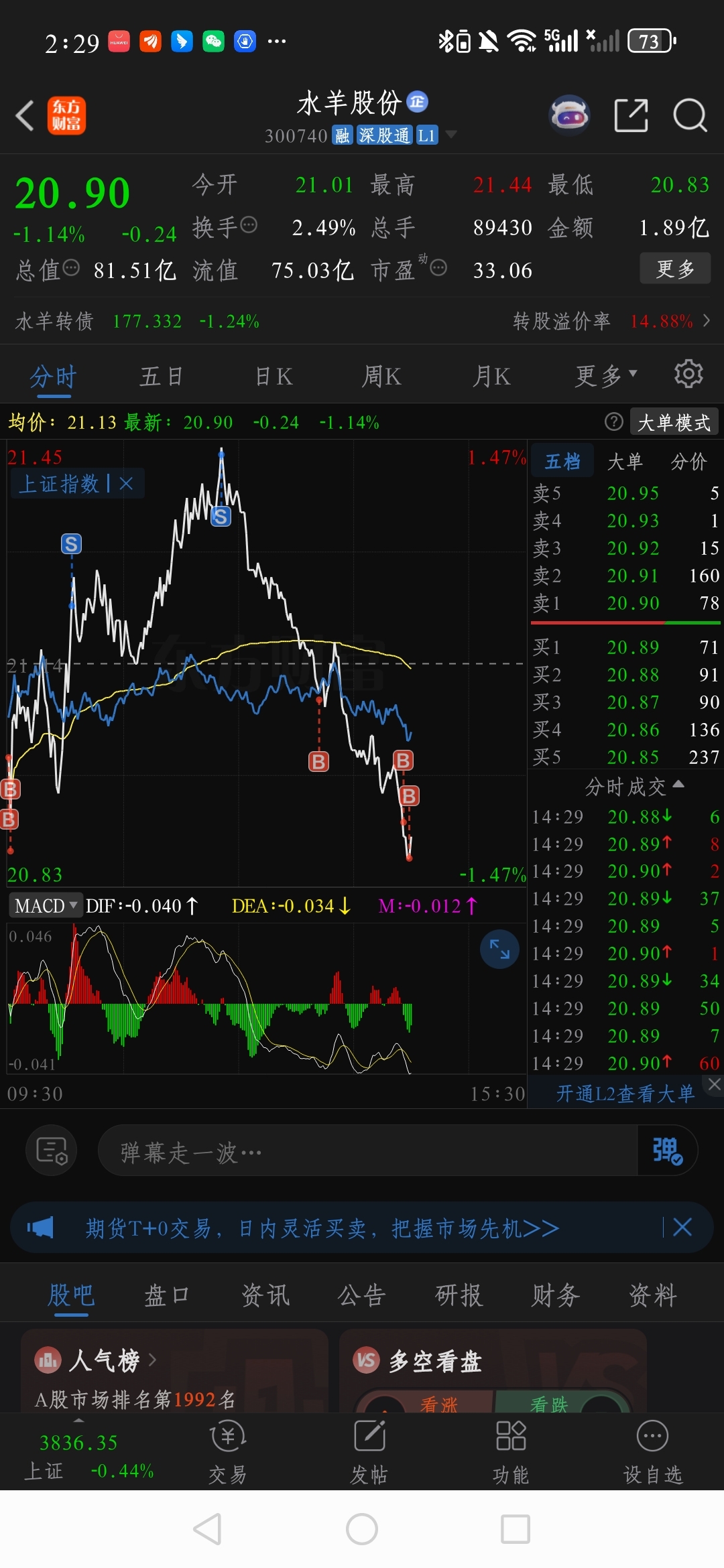This screenshot has width=724, height=1568.
Task: Tap the 弹幕走一波 input field
Action: tap(367, 1151)
